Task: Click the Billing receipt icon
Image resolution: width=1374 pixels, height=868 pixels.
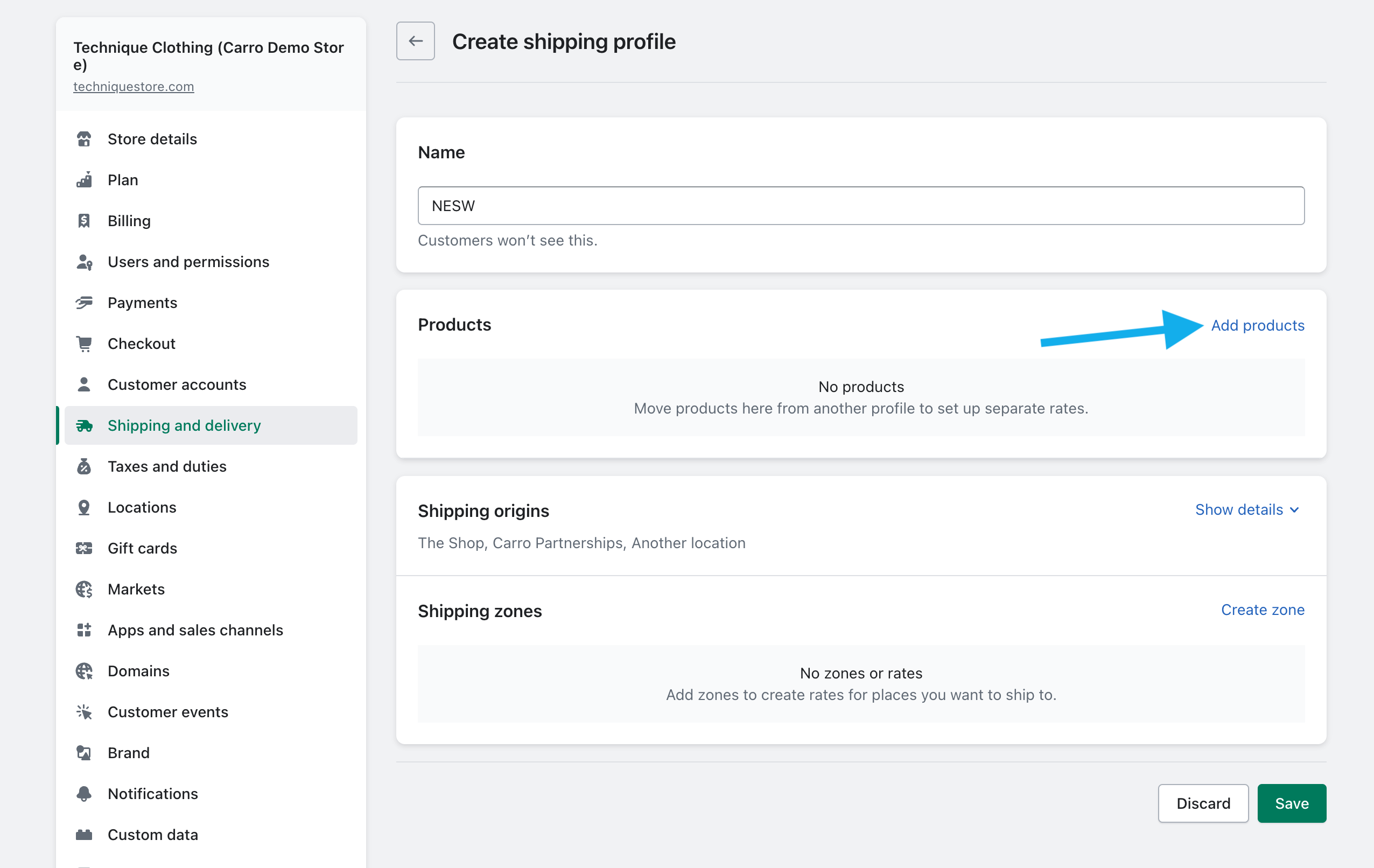Action: click(84, 221)
